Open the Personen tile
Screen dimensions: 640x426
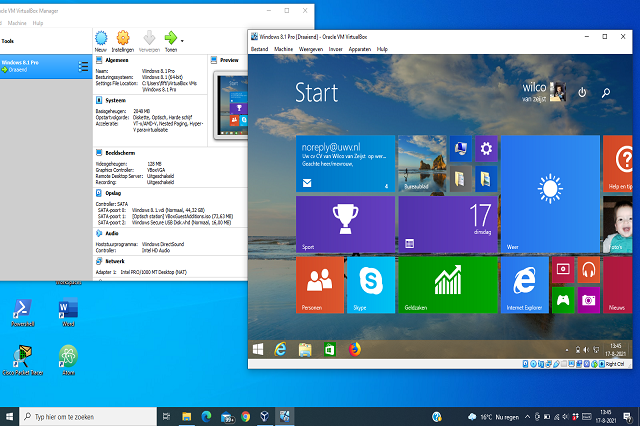click(x=320, y=285)
